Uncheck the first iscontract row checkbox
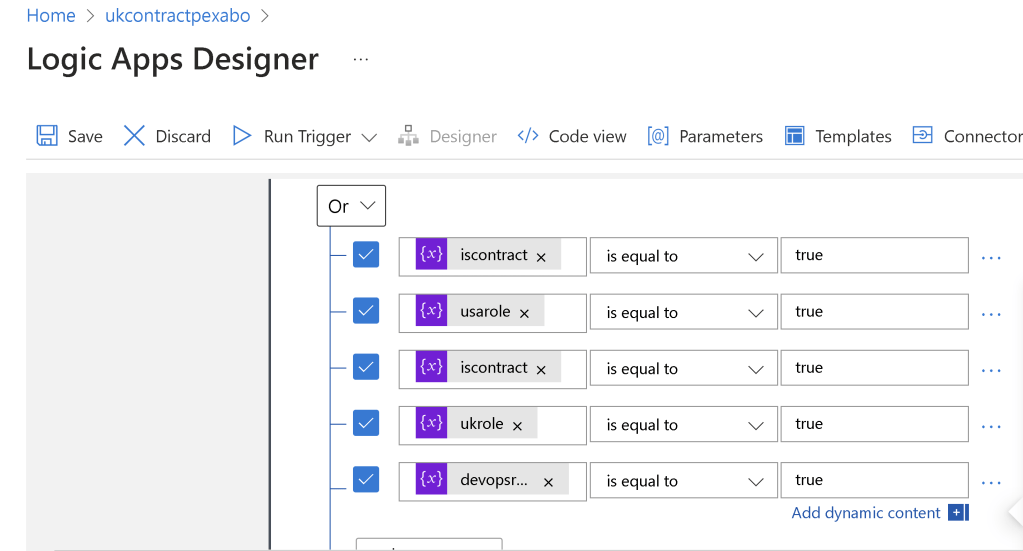The image size is (1023, 551). pyautogui.click(x=366, y=255)
